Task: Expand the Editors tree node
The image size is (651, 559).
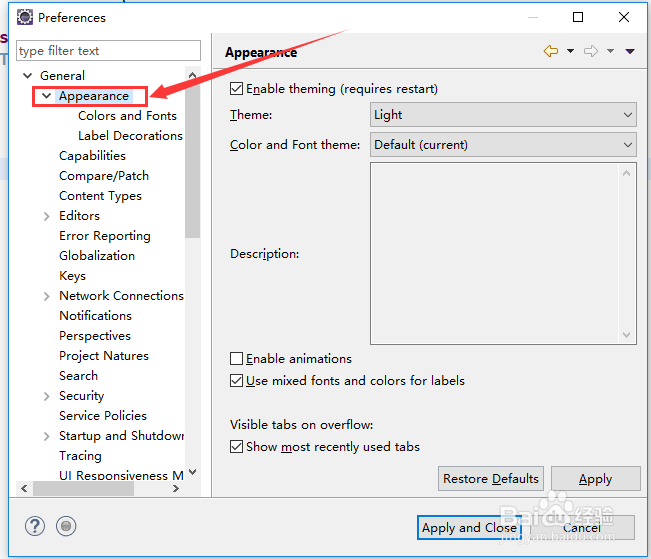Action: (x=46, y=216)
